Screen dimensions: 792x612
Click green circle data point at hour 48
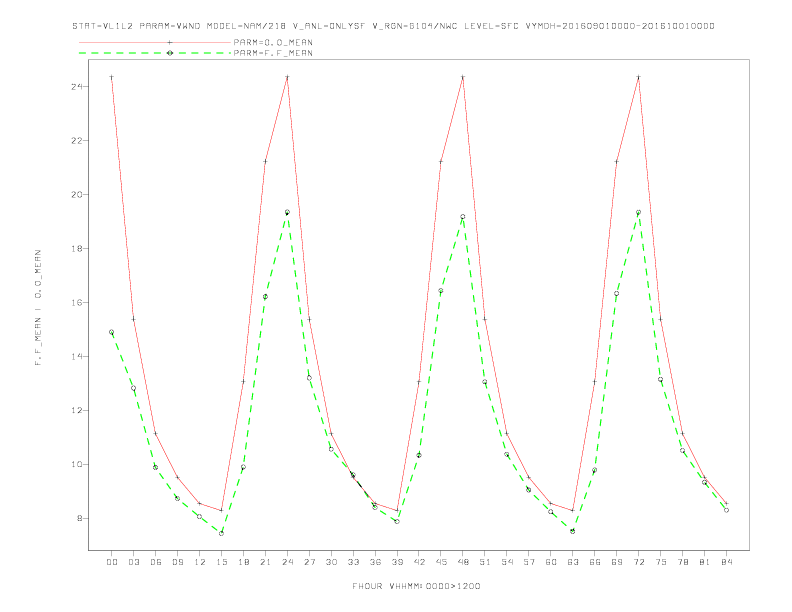tap(463, 217)
